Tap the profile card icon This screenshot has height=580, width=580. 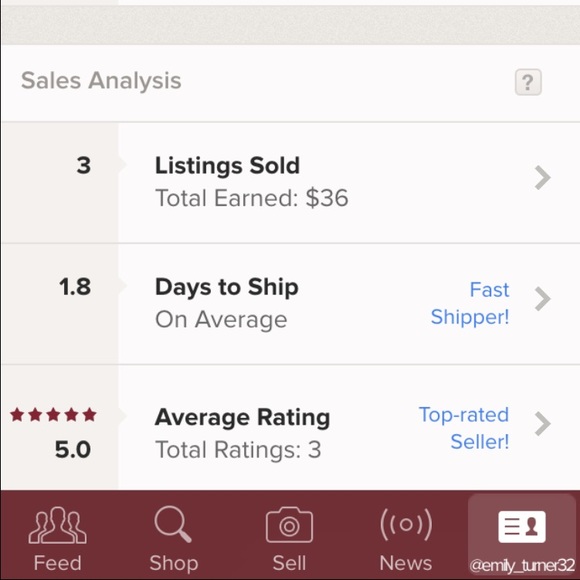coord(522,527)
